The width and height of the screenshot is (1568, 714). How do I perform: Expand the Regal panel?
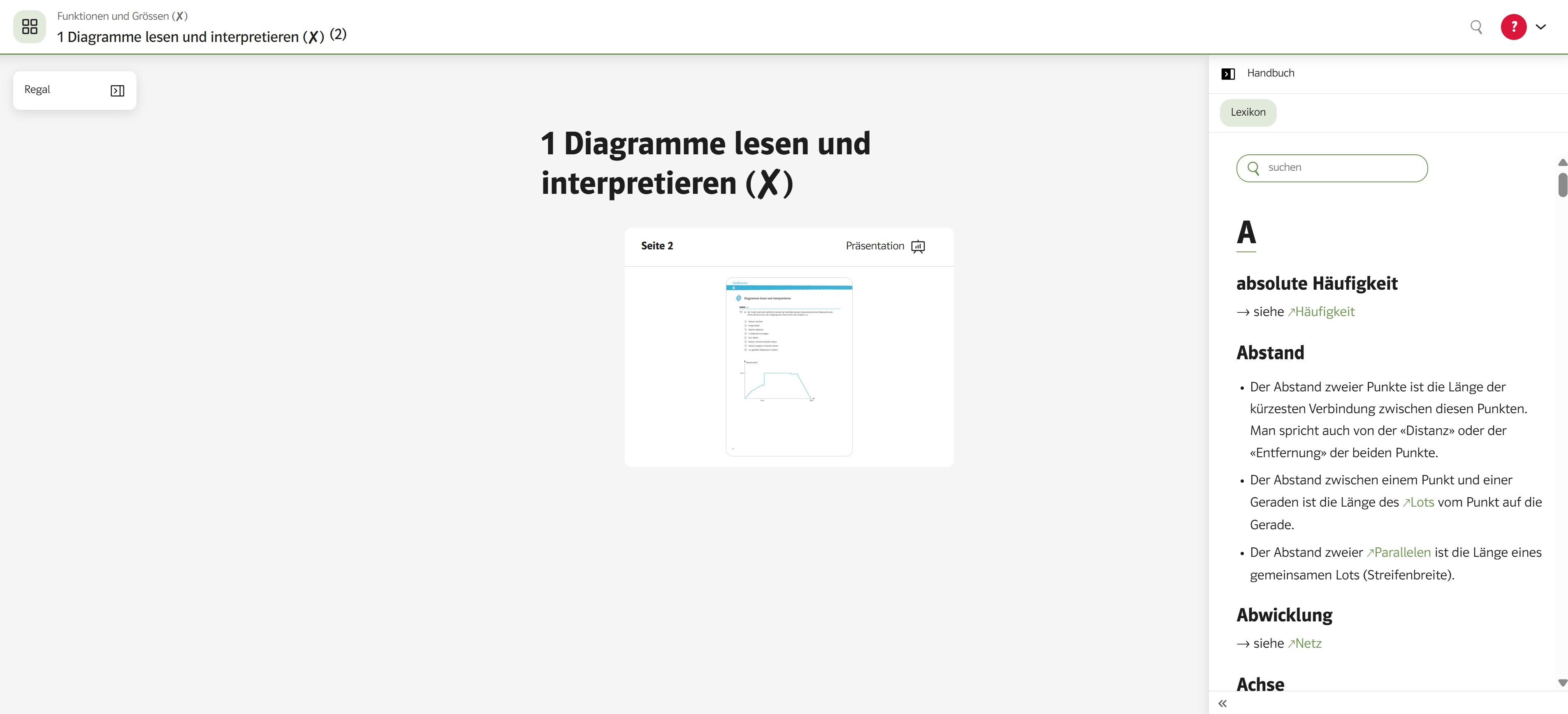click(x=118, y=91)
